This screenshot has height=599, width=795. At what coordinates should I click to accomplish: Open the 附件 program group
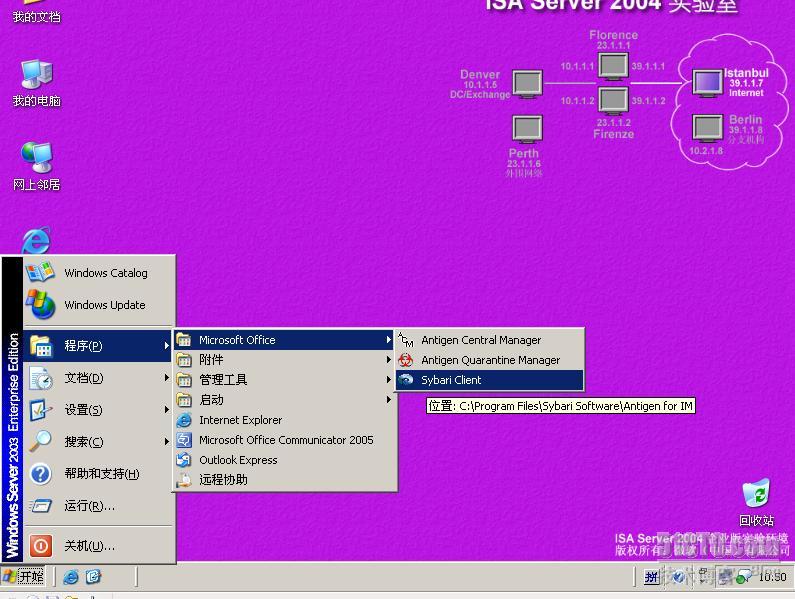click(x=284, y=360)
